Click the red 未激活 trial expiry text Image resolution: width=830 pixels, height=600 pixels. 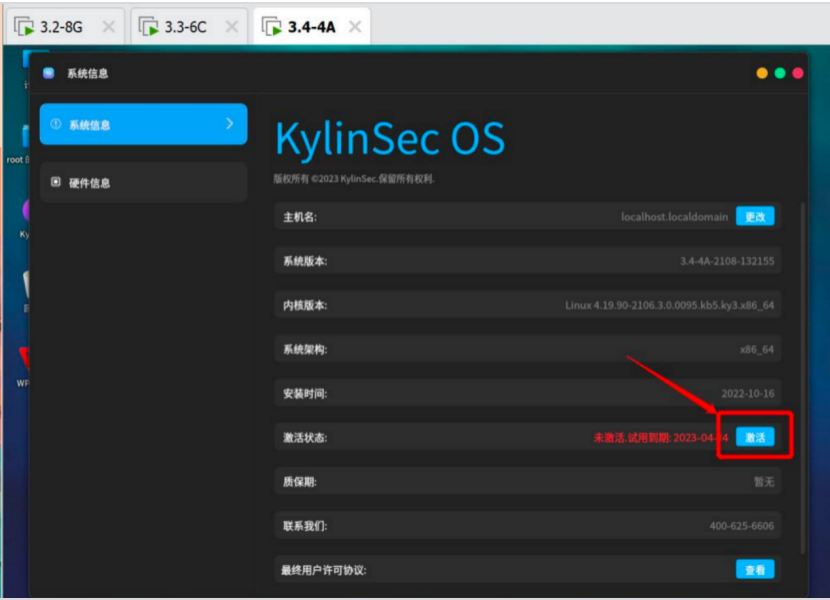pos(661,437)
